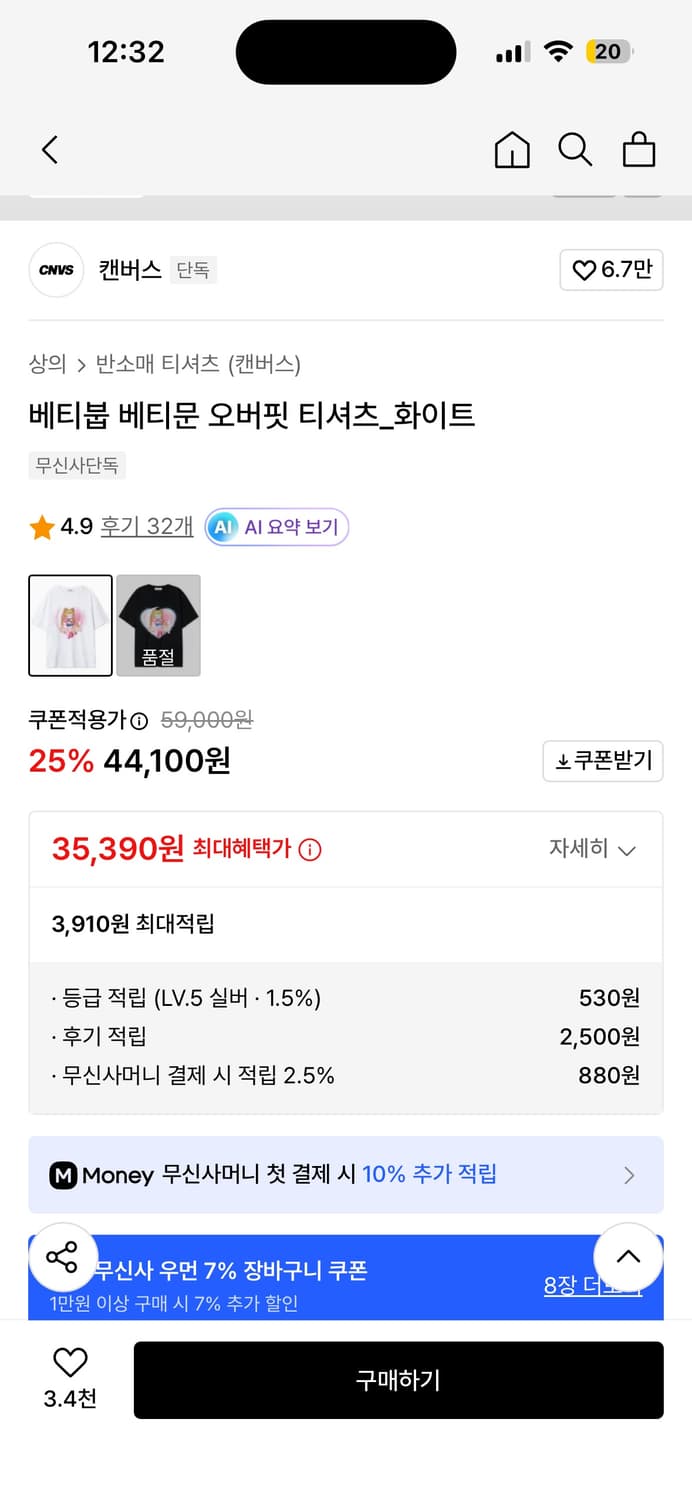The image size is (692, 1500).
Task: Tap the back arrow icon
Action: tap(49, 149)
